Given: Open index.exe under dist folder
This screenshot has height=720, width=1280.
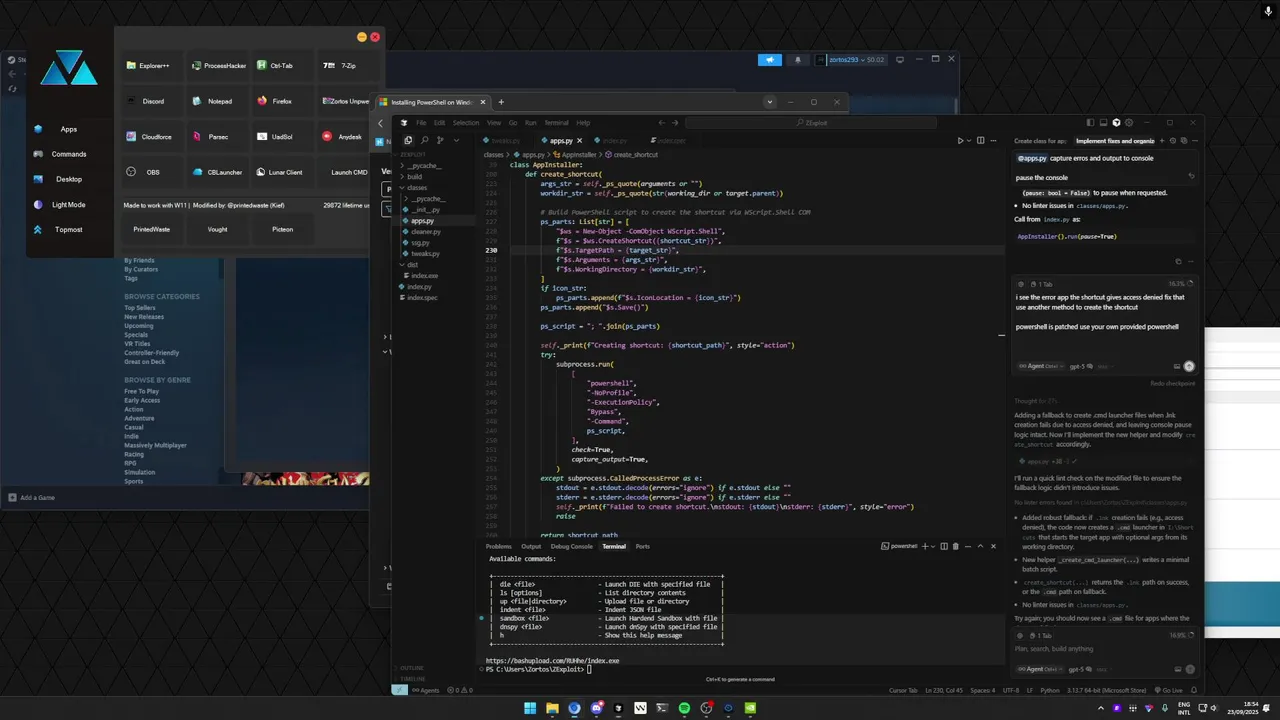Looking at the screenshot, I should pyautogui.click(x=424, y=276).
